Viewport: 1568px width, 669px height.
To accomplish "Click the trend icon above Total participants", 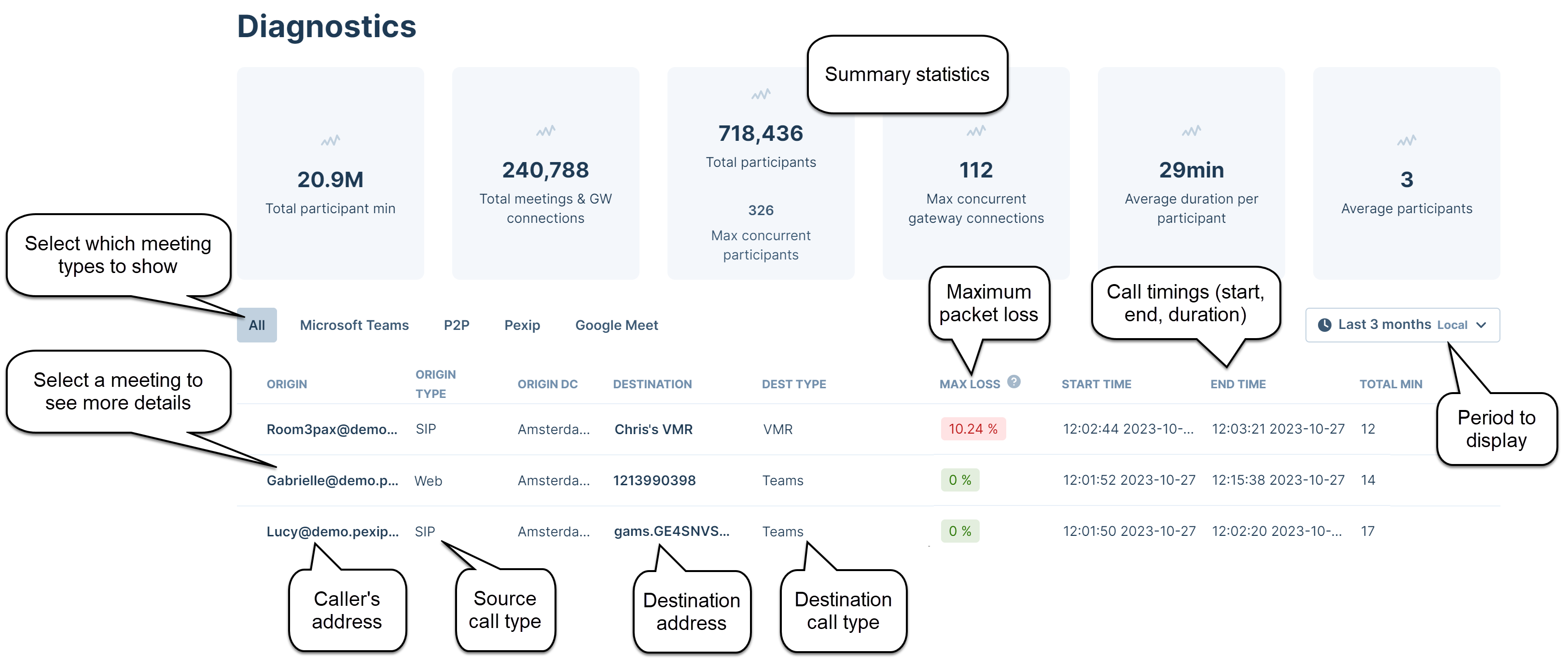I will (x=760, y=95).
